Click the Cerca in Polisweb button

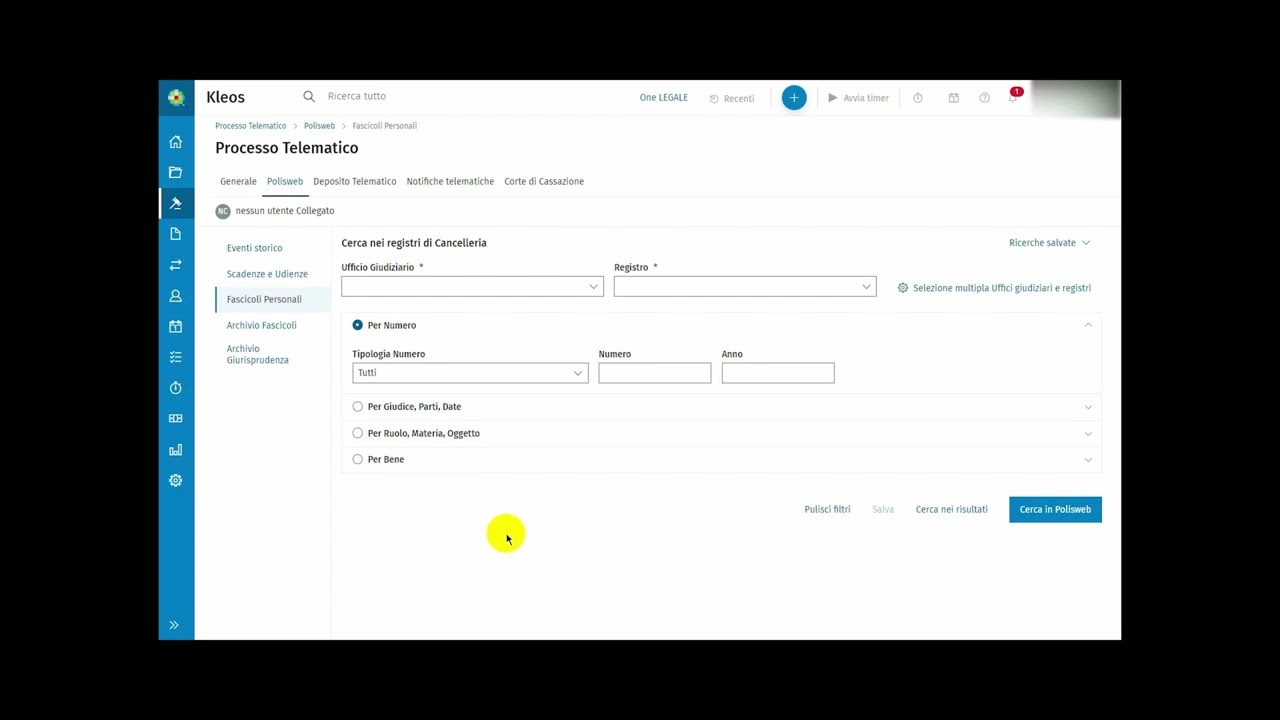click(1055, 509)
